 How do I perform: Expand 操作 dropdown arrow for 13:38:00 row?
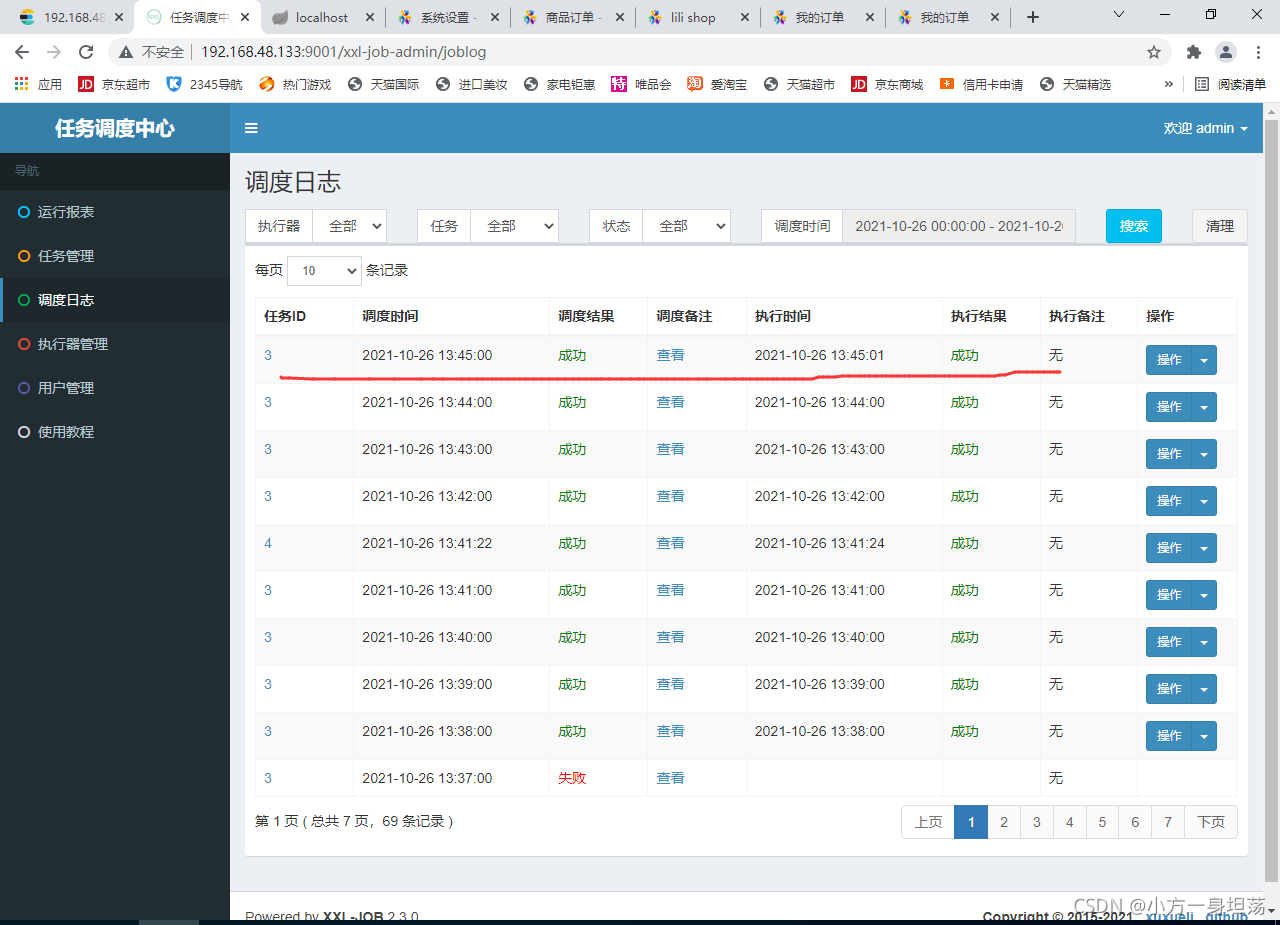(1204, 736)
